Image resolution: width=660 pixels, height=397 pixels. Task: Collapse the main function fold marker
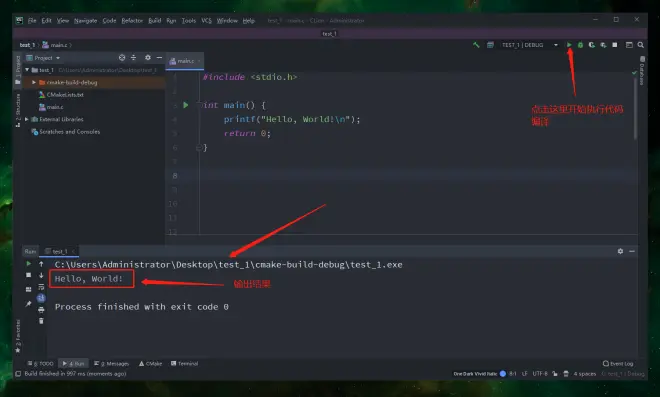[199, 105]
